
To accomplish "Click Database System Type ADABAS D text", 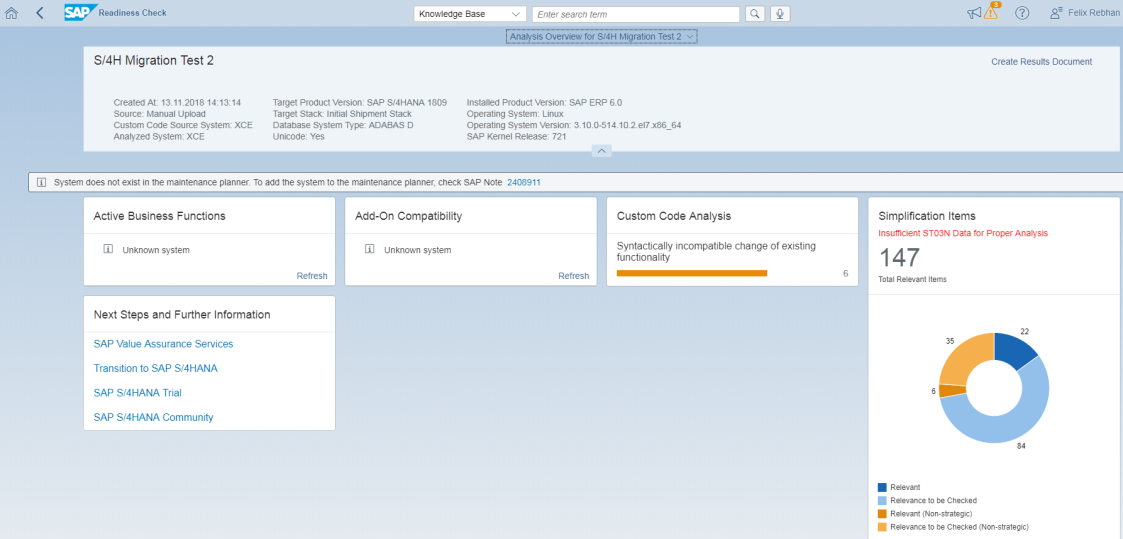I will point(344,125).
